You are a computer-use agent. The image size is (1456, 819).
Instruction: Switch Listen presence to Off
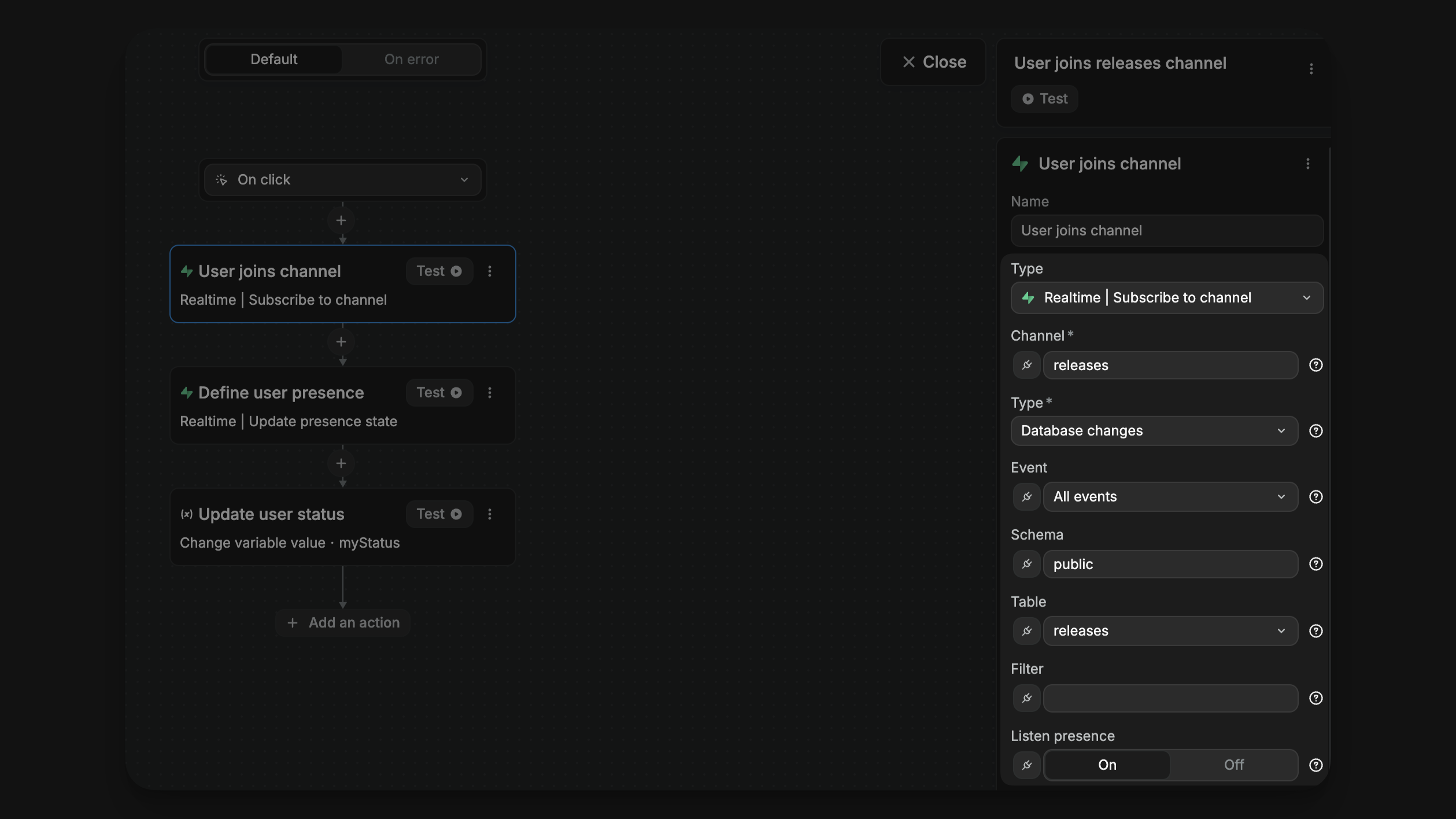1233,765
